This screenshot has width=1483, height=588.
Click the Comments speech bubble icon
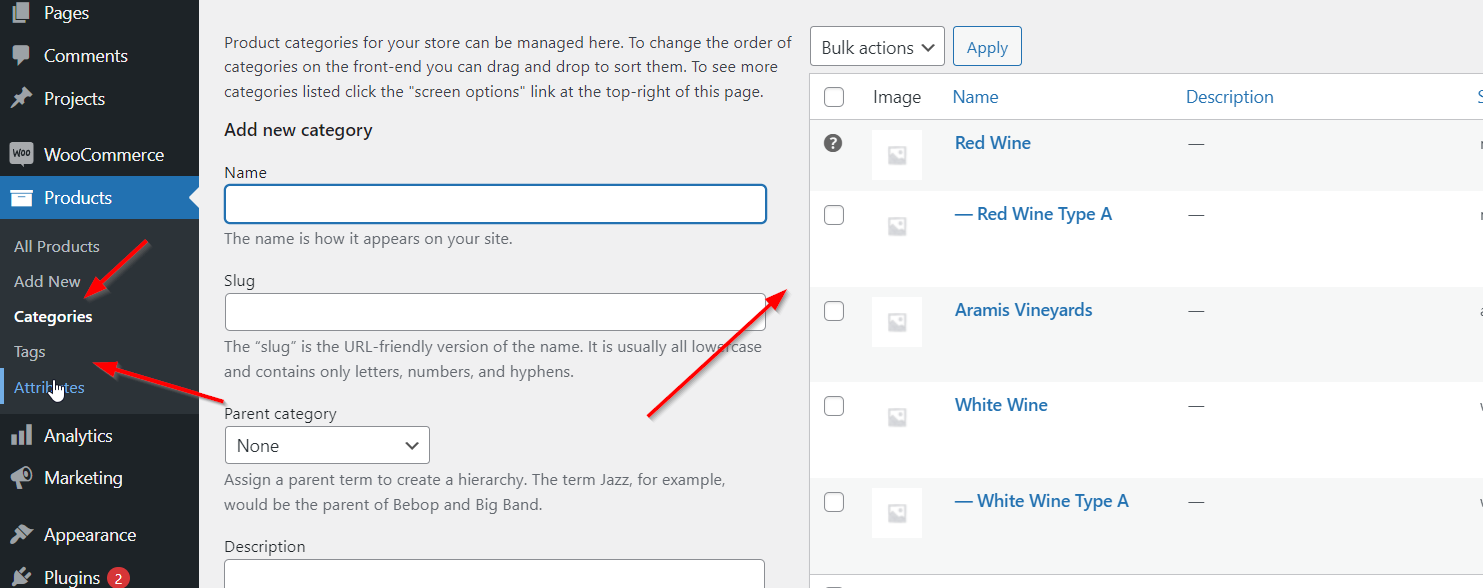click(21, 56)
